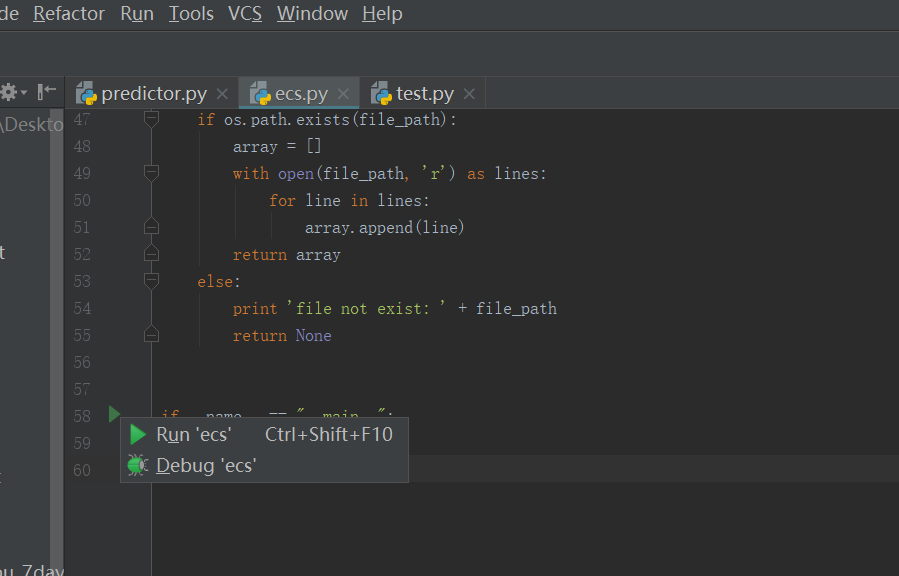The image size is (899, 576).
Task: Click the predictor.py file icon
Action: (87, 93)
